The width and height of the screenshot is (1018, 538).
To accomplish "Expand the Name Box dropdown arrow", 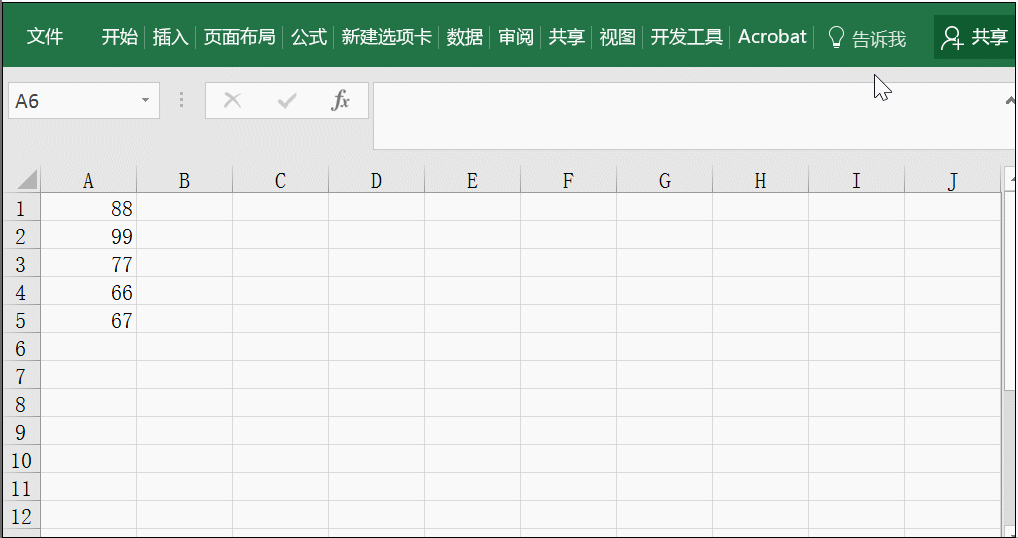I will point(145,101).
